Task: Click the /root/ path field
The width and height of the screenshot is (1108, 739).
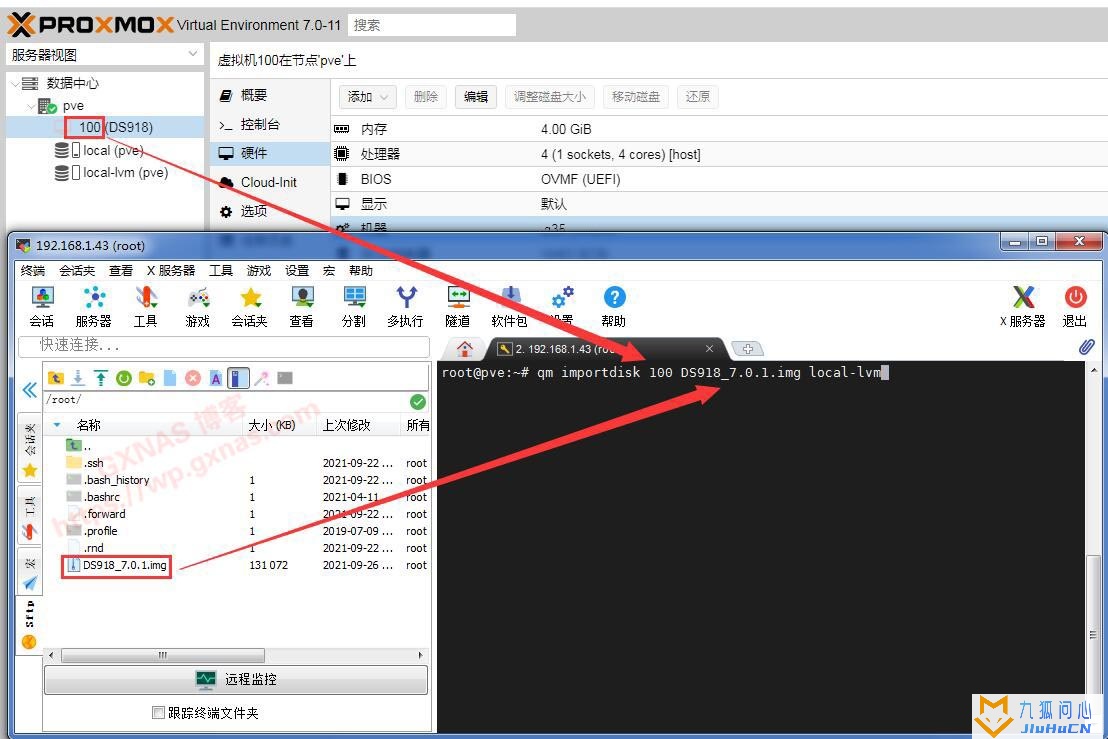Action: click(x=225, y=400)
